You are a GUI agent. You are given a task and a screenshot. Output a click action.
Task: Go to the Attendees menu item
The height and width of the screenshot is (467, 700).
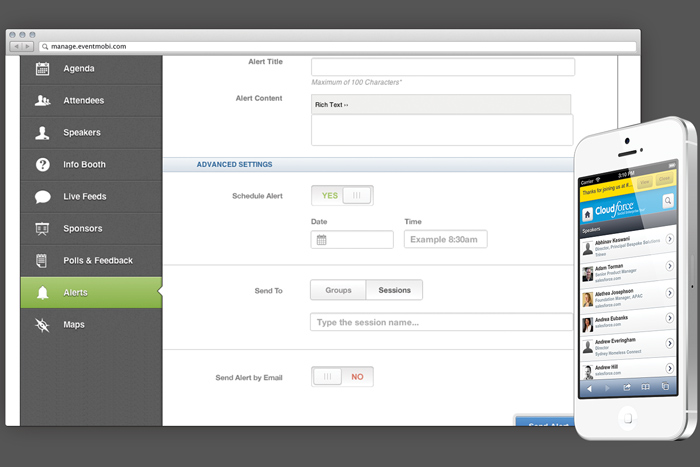pos(91,101)
